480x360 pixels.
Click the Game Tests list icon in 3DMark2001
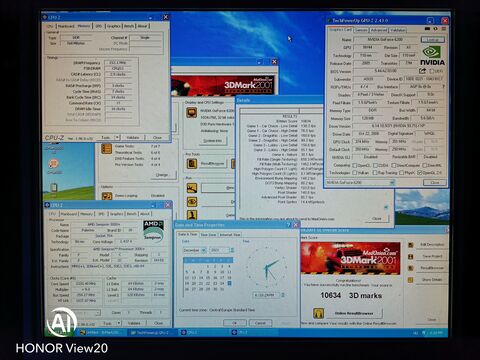click(x=106, y=149)
